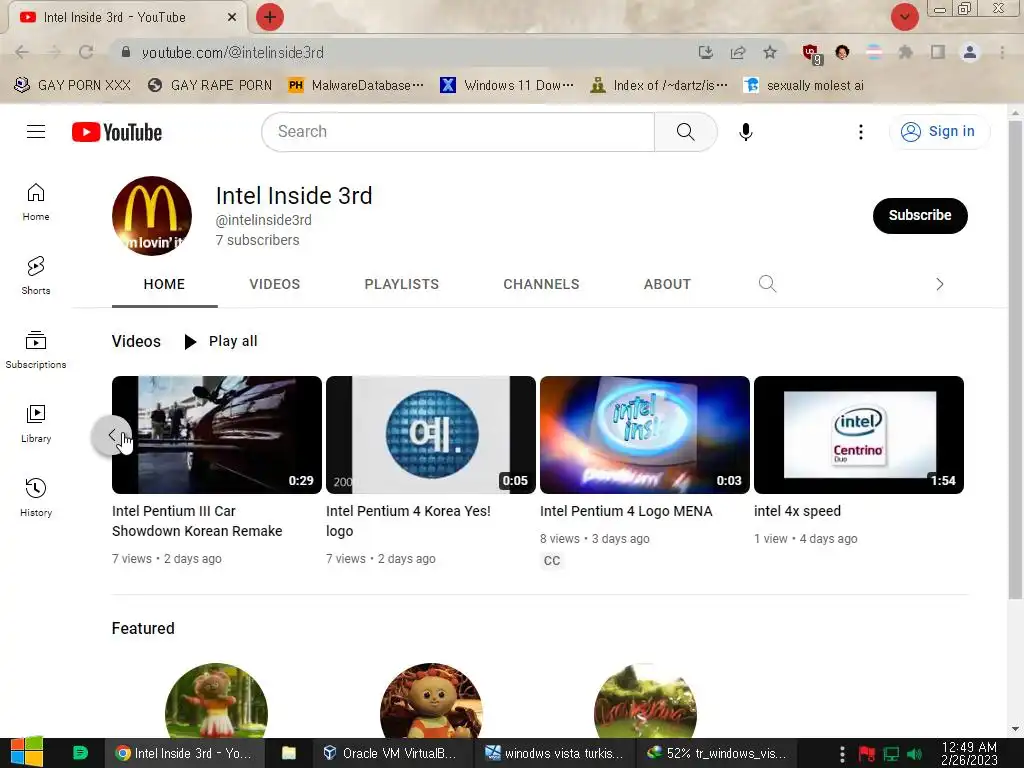Open the uBlock Origin extension icon
The height and width of the screenshot is (768, 1024).
click(811, 54)
